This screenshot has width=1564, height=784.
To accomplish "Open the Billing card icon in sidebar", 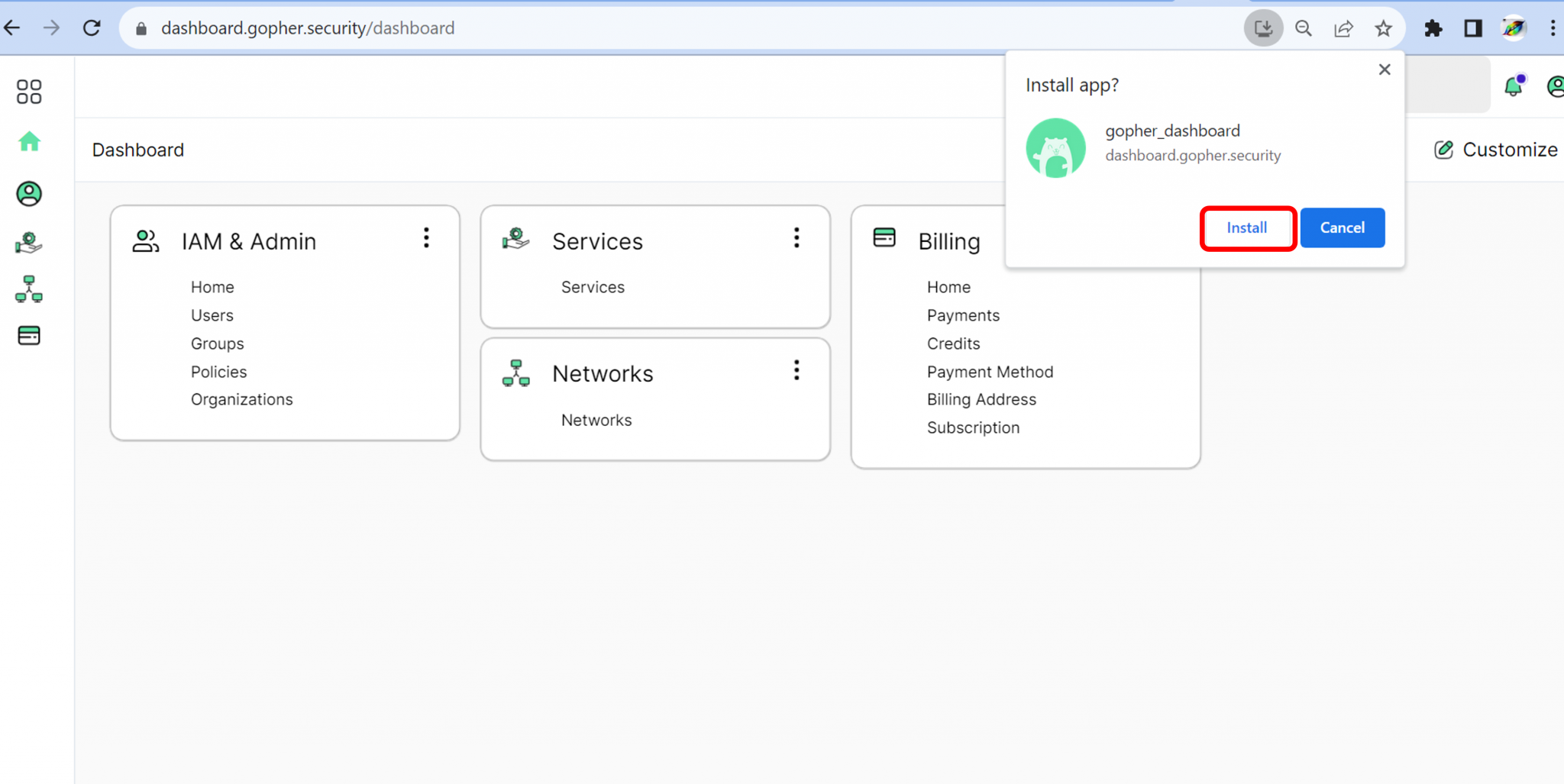I will [29, 336].
